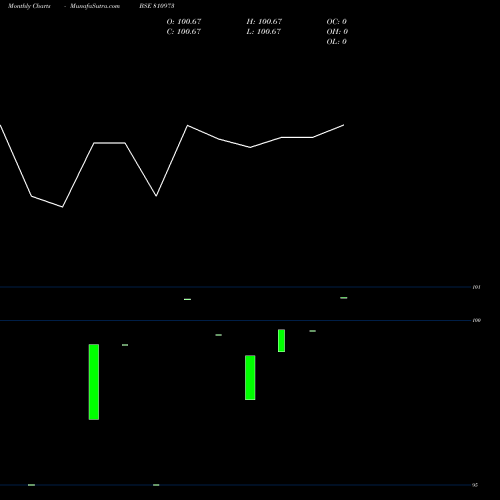Click the tallest green candlestick bar
The width and height of the screenshot is (500, 500).
point(94,382)
